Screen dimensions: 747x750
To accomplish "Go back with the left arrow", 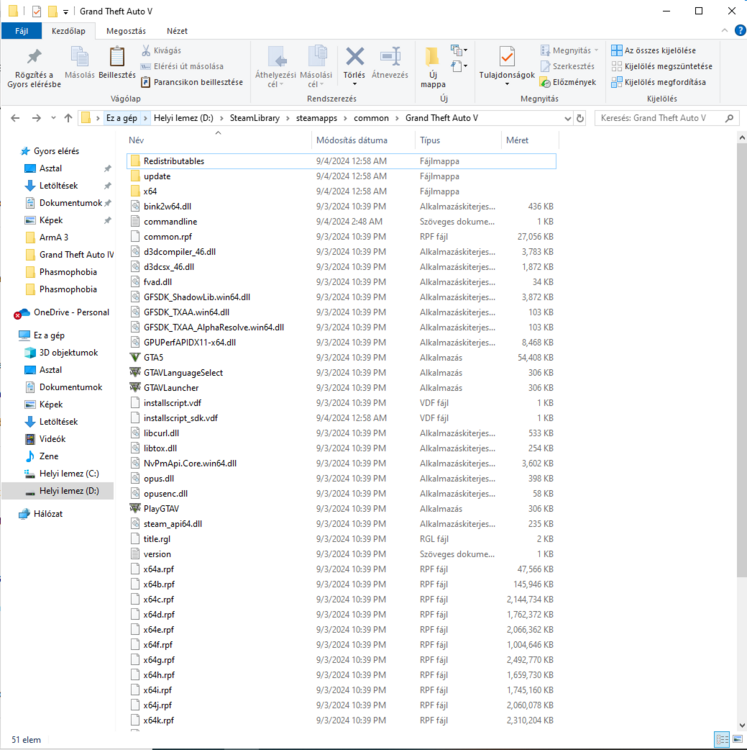I will [x=15, y=118].
